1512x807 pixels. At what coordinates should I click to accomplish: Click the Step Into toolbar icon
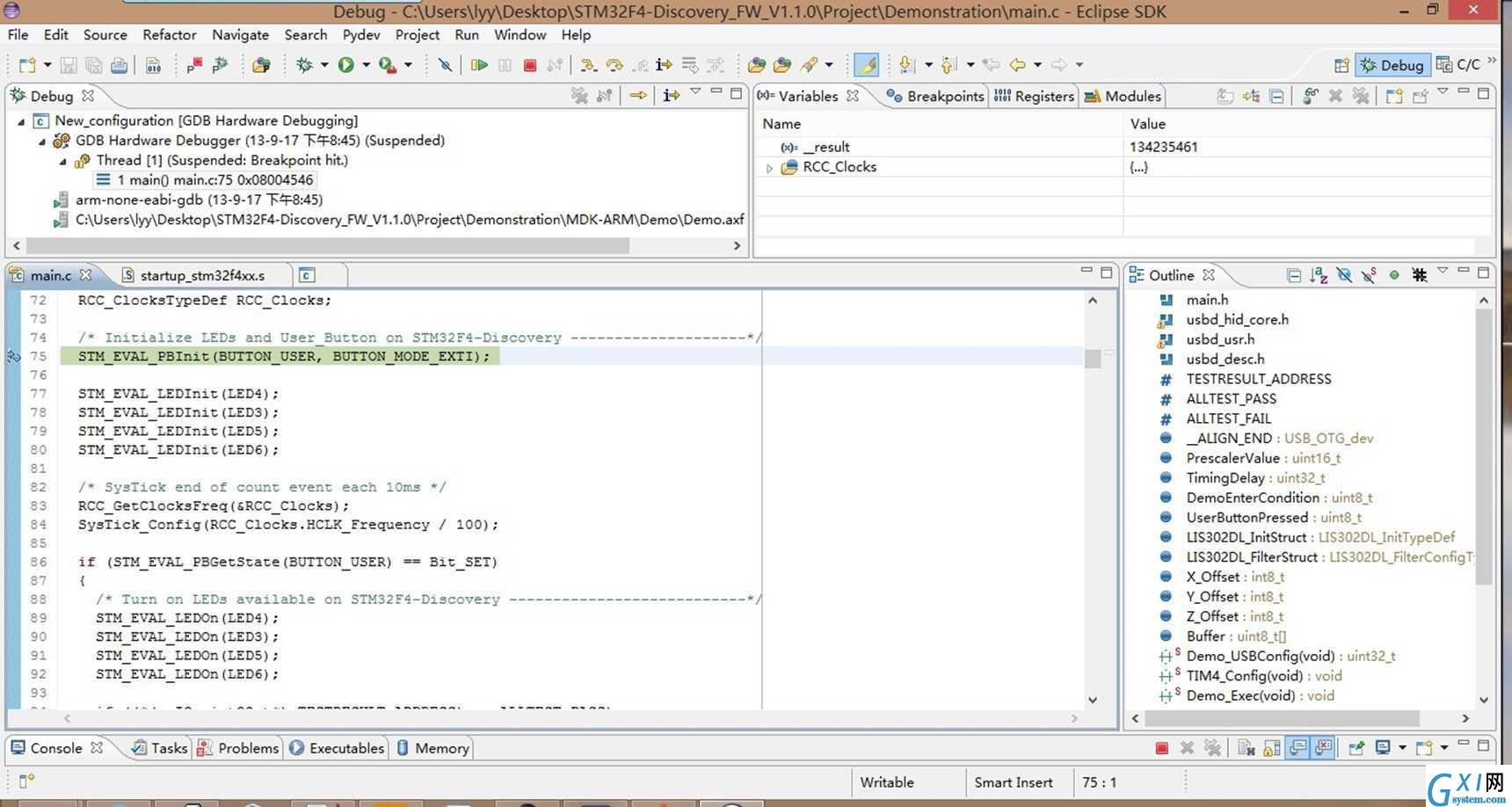point(589,65)
